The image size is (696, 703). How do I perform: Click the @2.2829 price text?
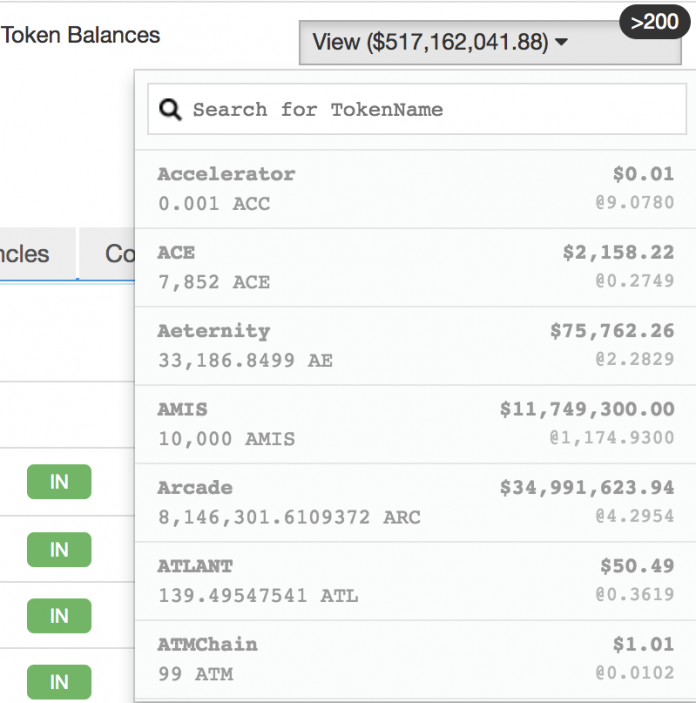pos(635,359)
